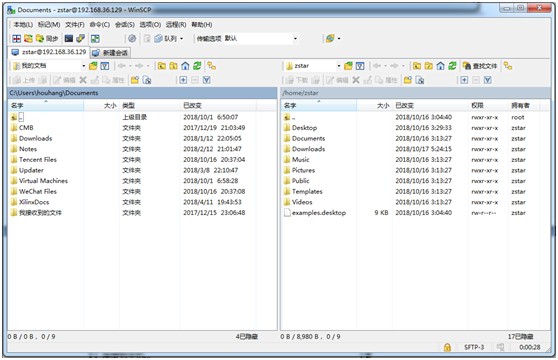Open the 会话(S) menu
The height and width of the screenshot is (360, 558).
coord(125,25)
